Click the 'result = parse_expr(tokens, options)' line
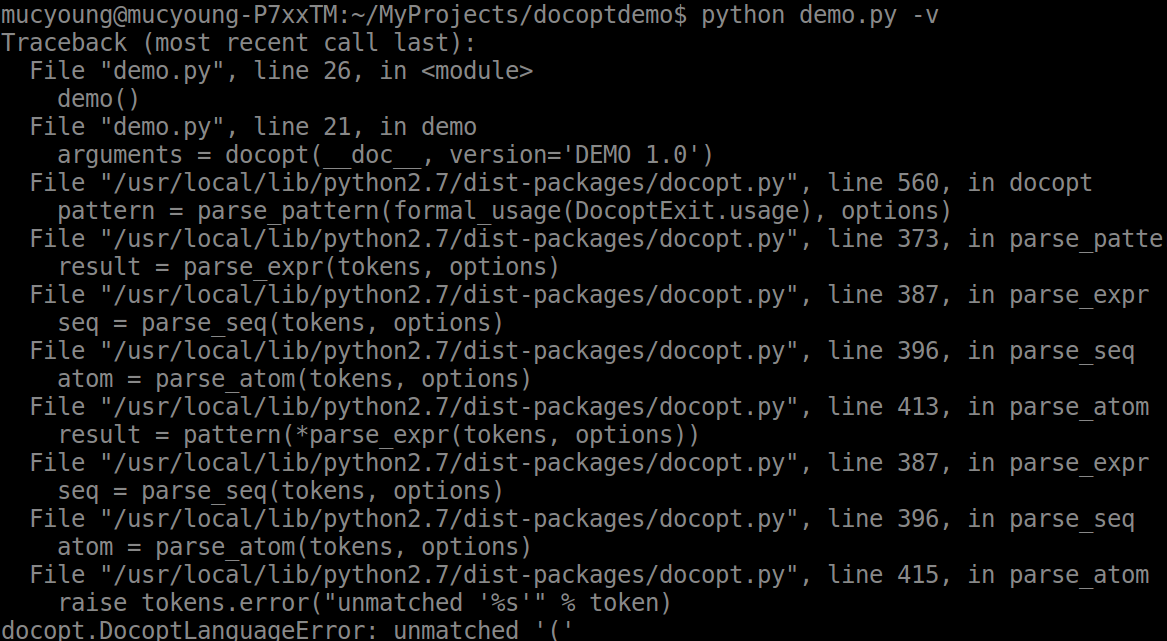 (308, 267)
